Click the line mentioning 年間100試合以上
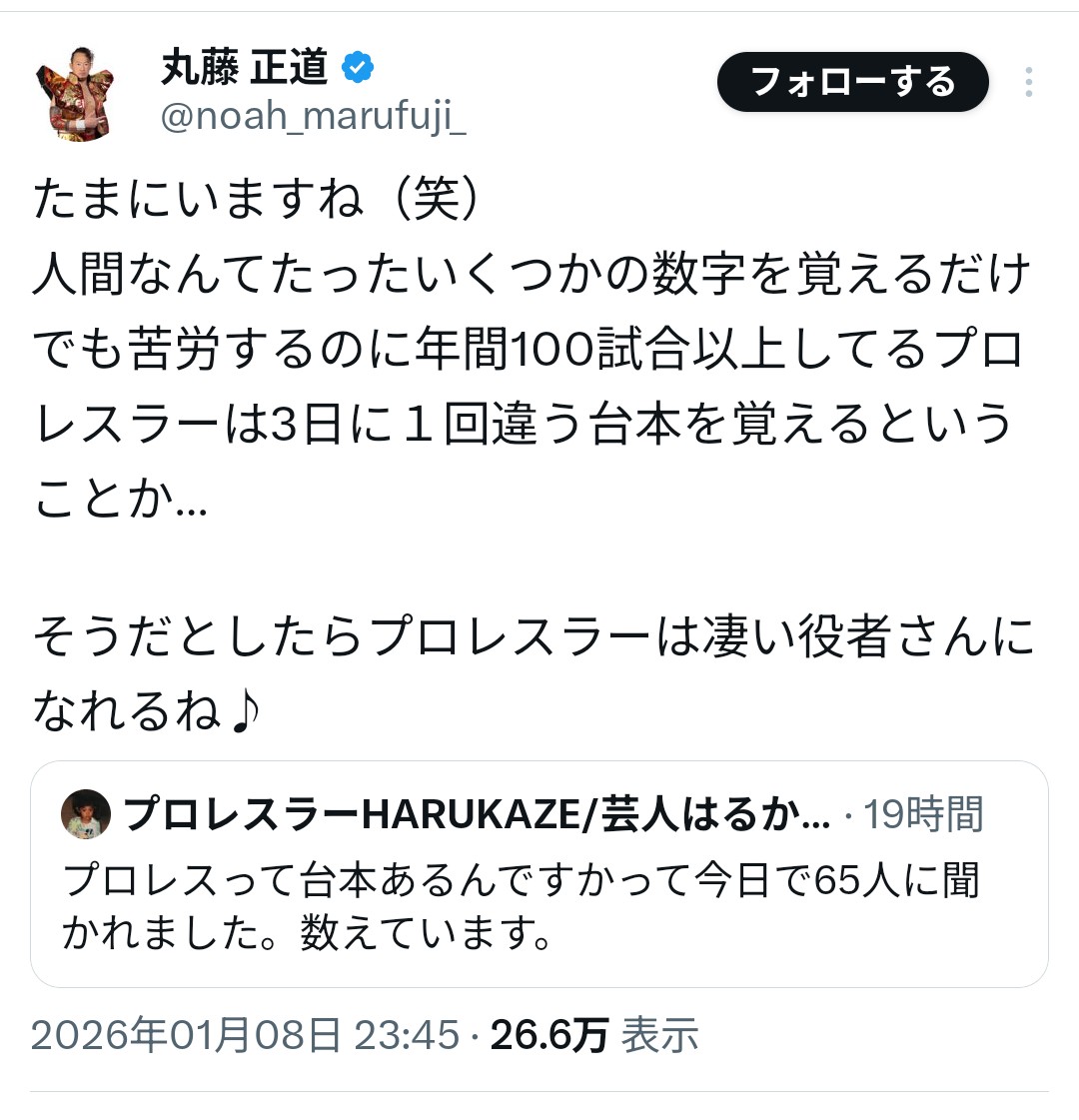 (x=529, y=350)
